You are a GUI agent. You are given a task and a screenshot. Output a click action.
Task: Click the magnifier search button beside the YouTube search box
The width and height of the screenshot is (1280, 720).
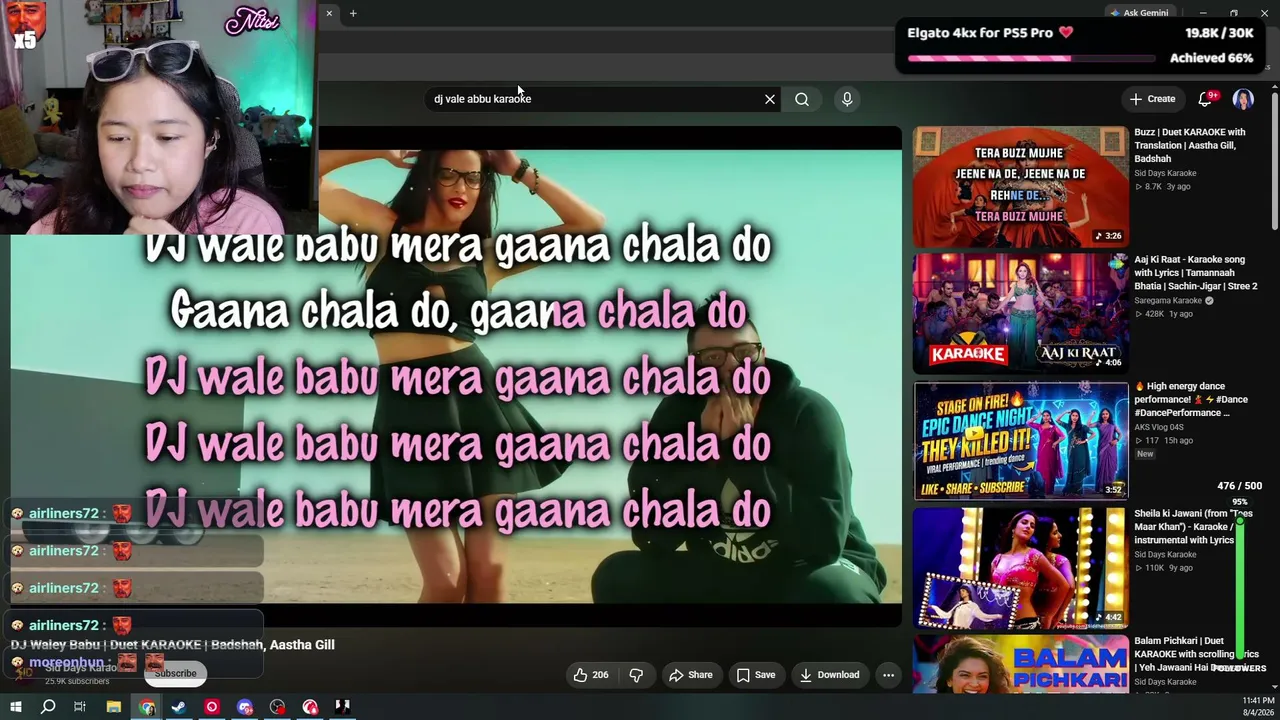pyautogui.click(x=802, y=99)
